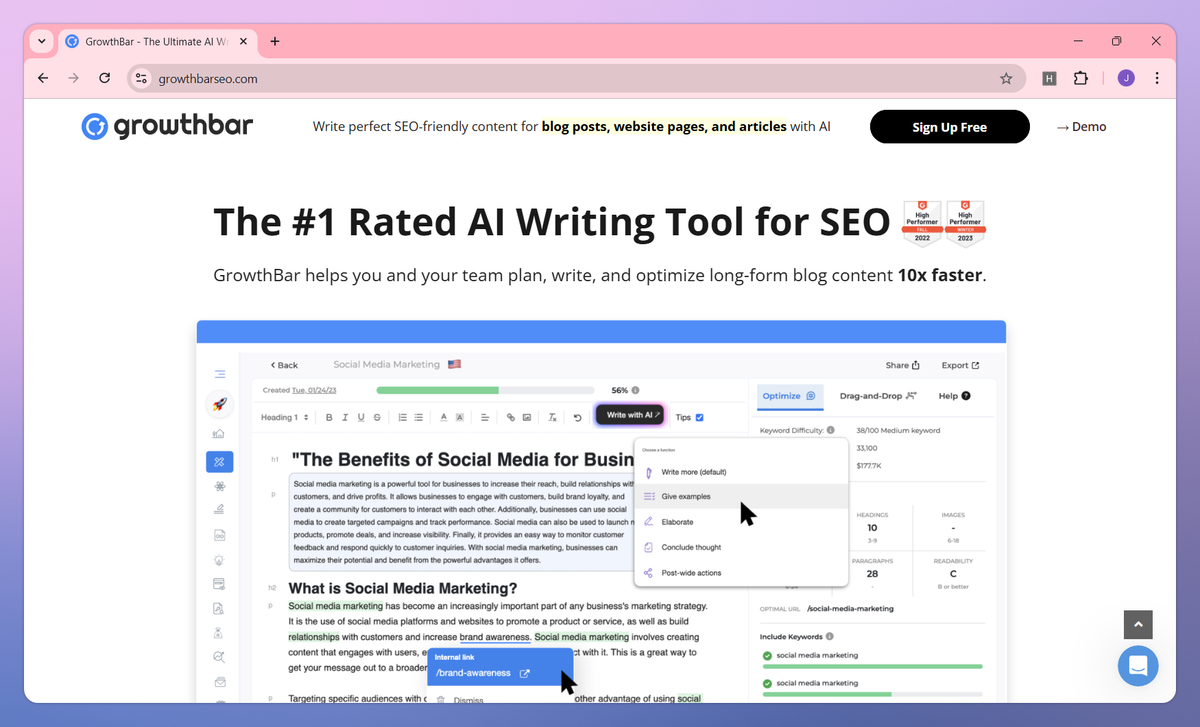Click the address bar showing growthbarseo.com
The image size is (1200, 727).
575,78
